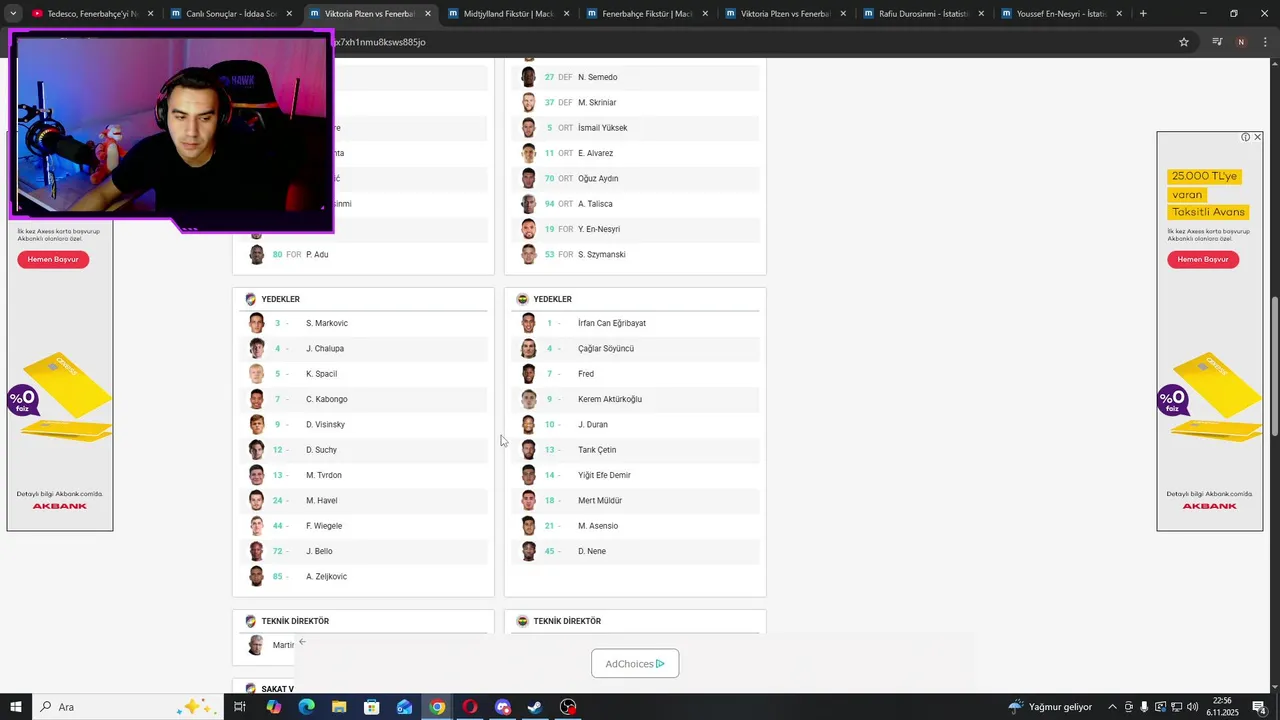
Task: Open Yiğit Efe Demir entry
Action: (x=635, y=475)
